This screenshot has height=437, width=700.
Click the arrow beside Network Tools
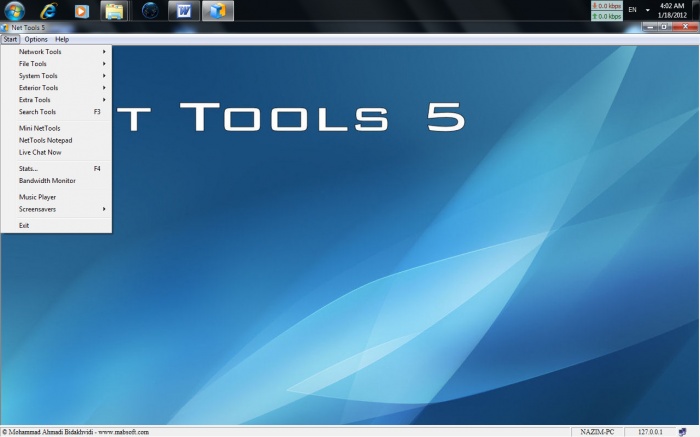coord(104,52)
